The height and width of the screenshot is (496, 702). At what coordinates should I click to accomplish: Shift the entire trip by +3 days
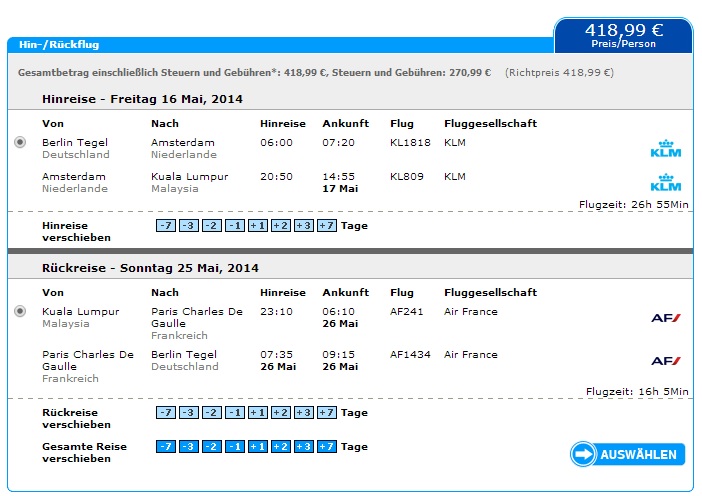(304, 446)
